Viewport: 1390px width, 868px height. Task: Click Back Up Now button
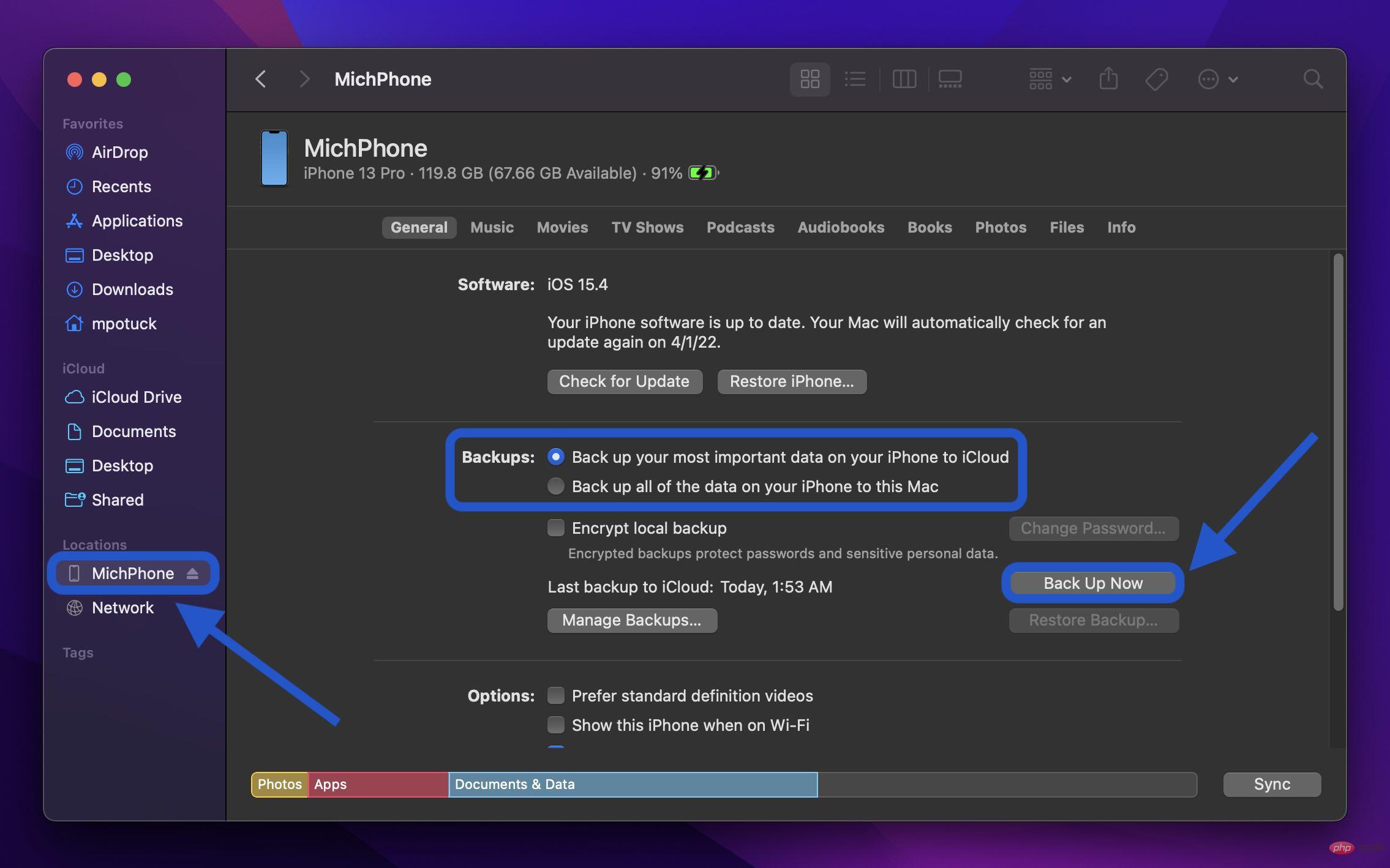(x=1092, y=583)
